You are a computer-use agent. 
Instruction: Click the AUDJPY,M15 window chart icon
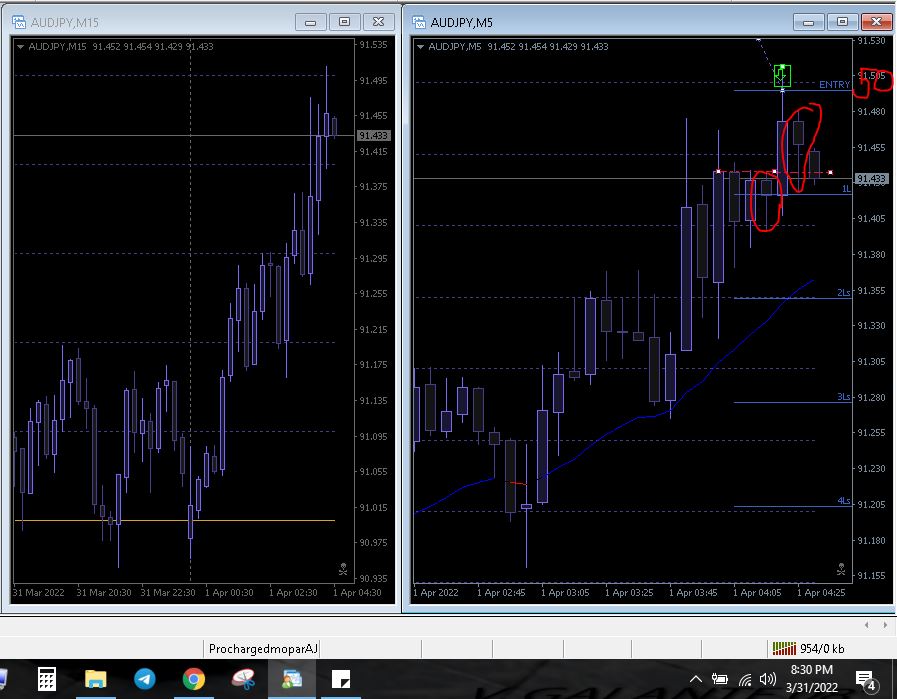click(19, 22)
